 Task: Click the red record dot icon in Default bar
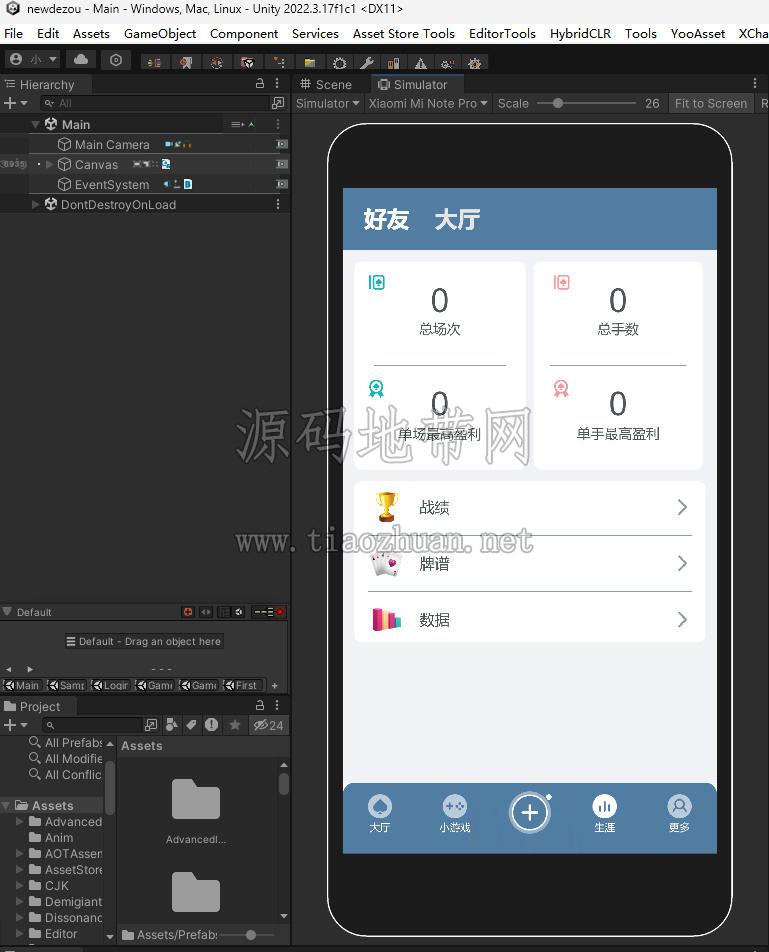280,612
